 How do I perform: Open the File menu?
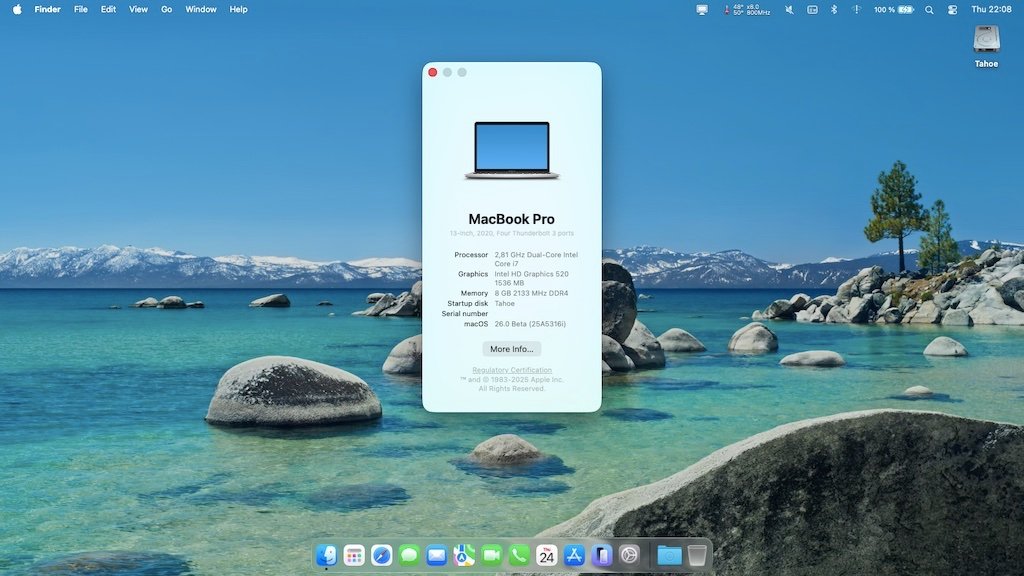point(81,9)
